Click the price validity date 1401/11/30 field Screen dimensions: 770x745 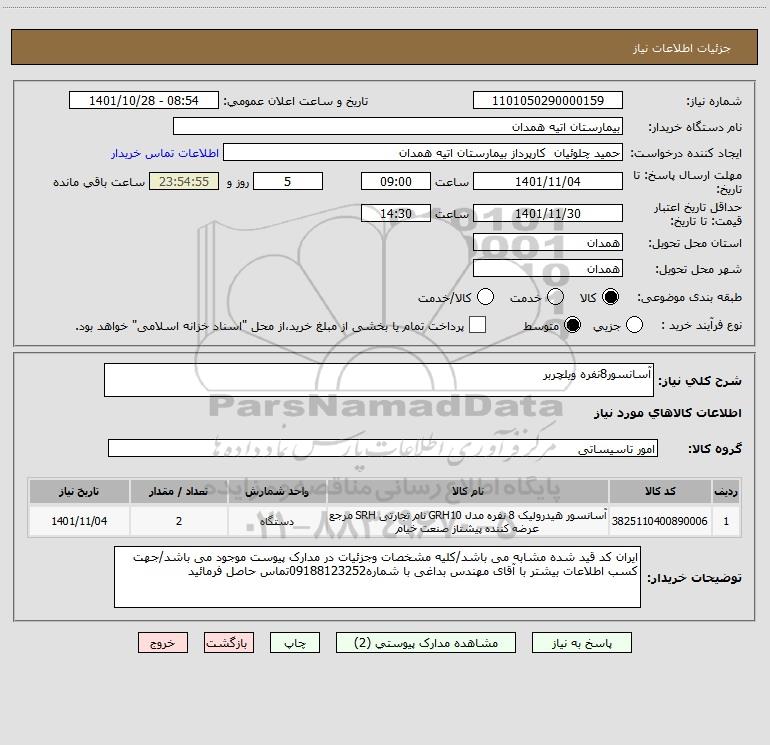[548, 213]
